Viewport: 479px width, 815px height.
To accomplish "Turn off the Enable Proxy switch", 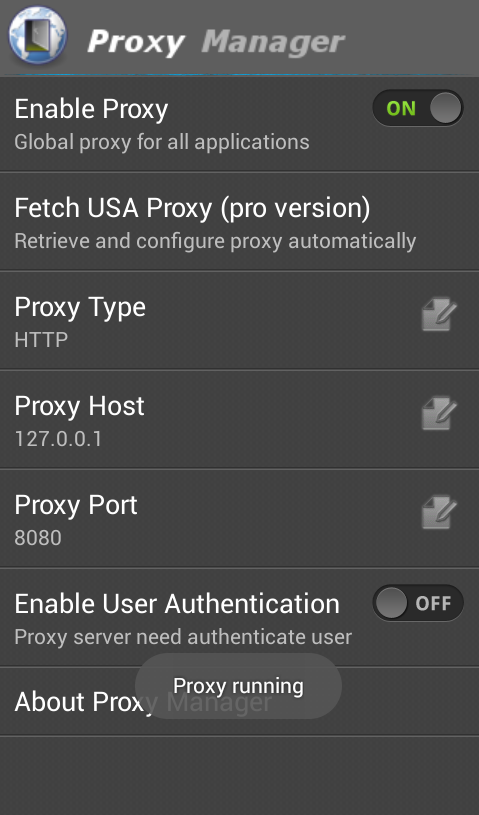I will 418,108.
